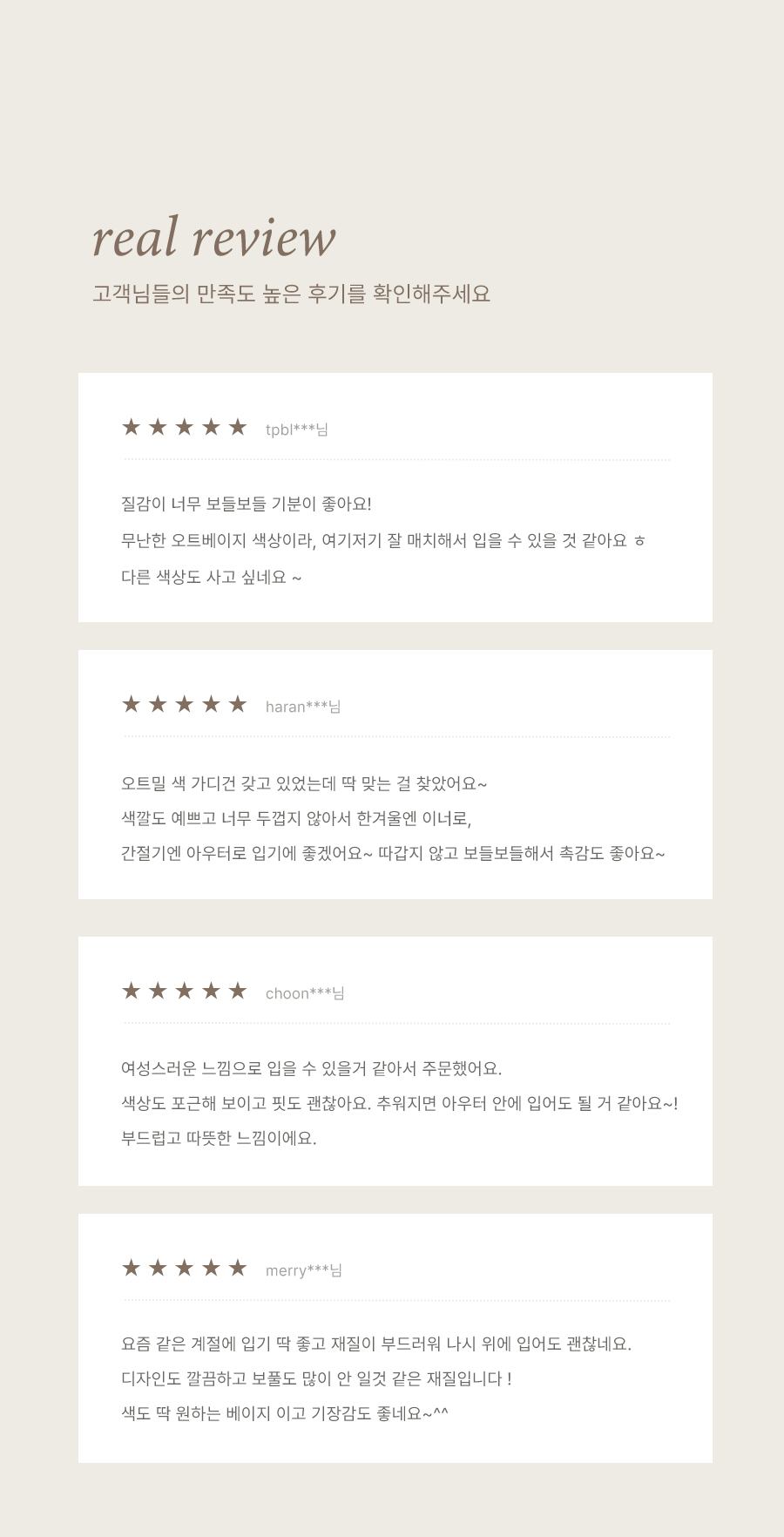Select reviewer name choon***님
Viewport: 784px width, 1537px height.
(305, 993)
